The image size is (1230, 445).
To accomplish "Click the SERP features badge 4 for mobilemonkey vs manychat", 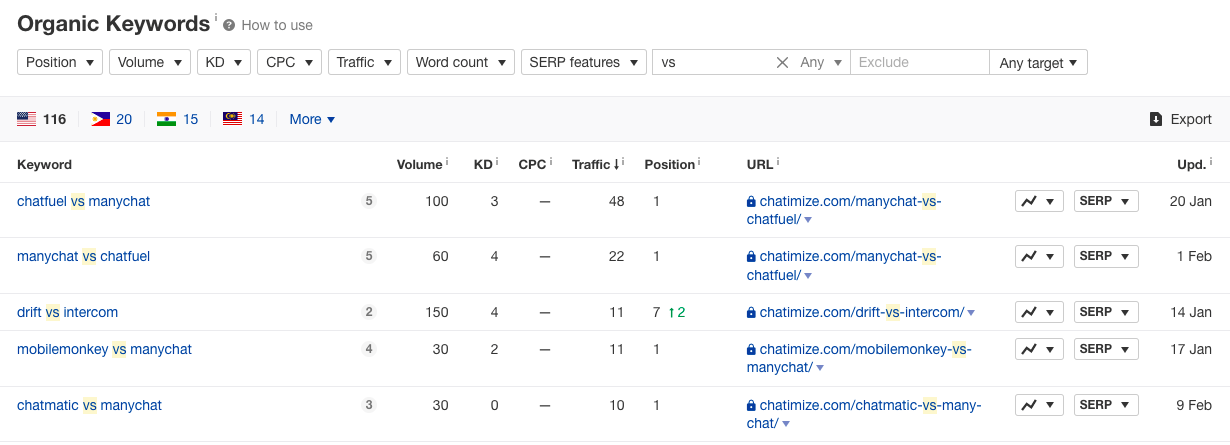I will click(369, 349).
